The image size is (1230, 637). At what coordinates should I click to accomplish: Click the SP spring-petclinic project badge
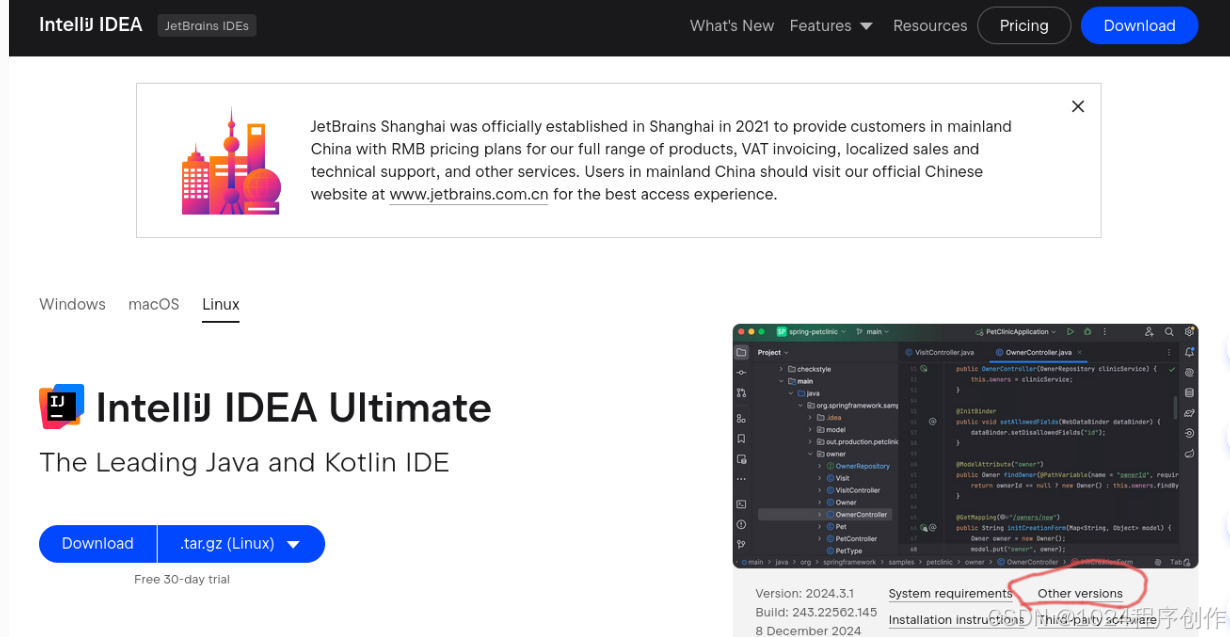pos(781,332)
